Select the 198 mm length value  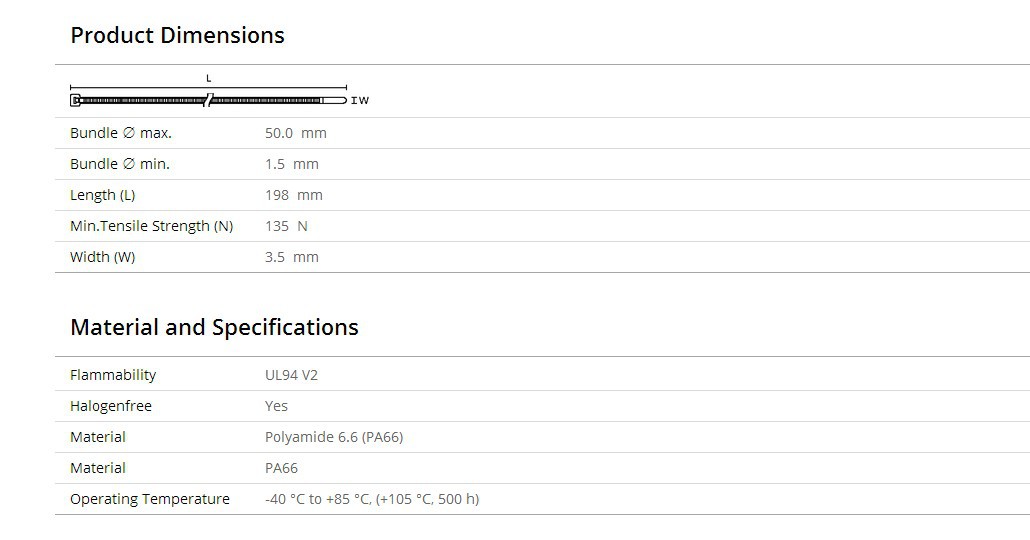(293, 195)
